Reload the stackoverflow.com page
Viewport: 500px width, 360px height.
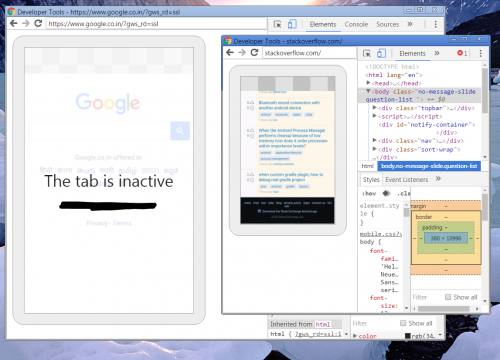tap(254, 53)
